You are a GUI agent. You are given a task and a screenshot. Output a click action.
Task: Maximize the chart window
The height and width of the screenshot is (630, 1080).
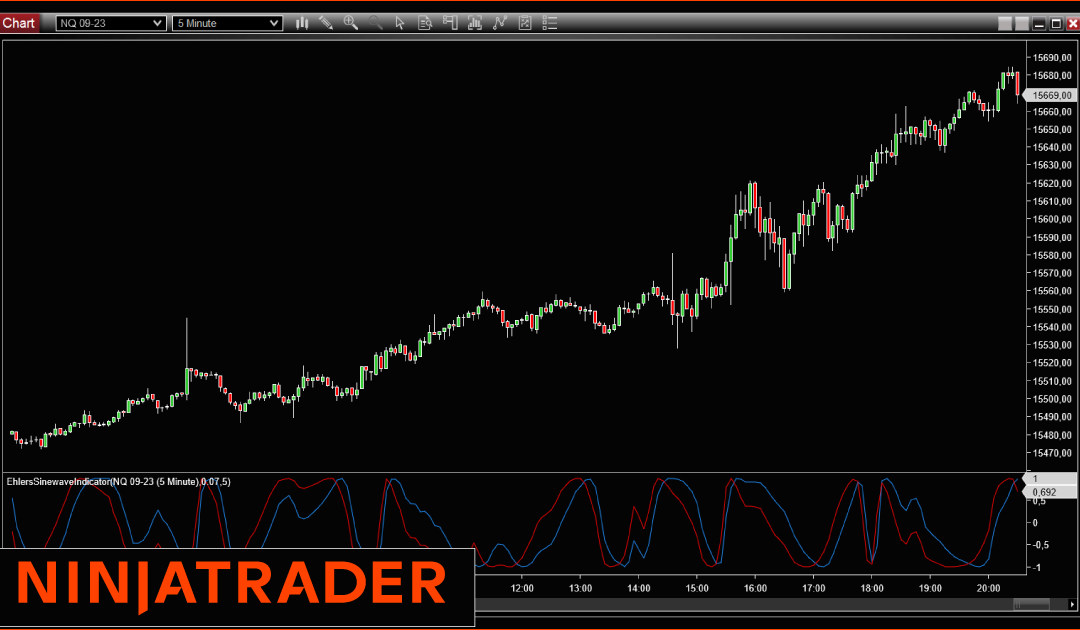click(x=1056, y=23)
